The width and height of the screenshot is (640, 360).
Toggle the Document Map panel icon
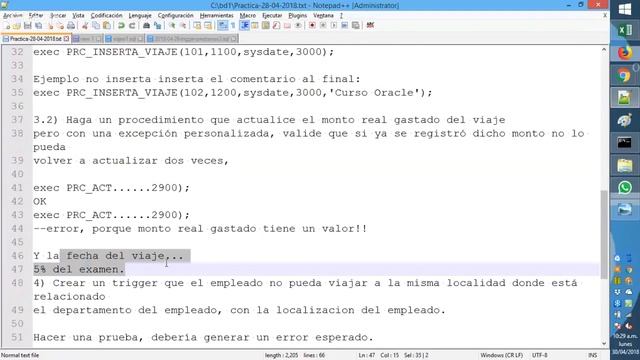pos(266,26)
